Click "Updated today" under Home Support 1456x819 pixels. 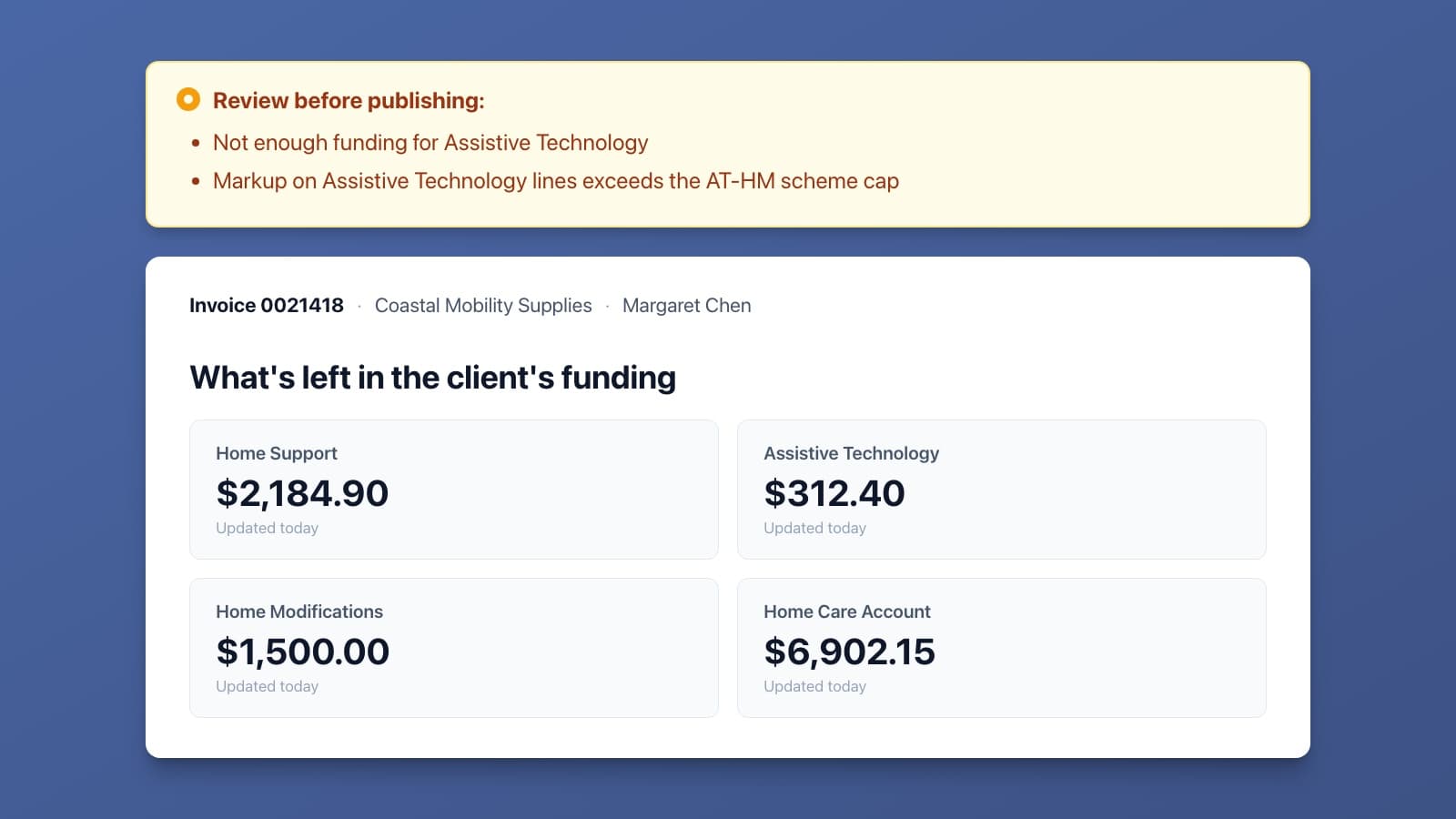(x=268, y=528)
